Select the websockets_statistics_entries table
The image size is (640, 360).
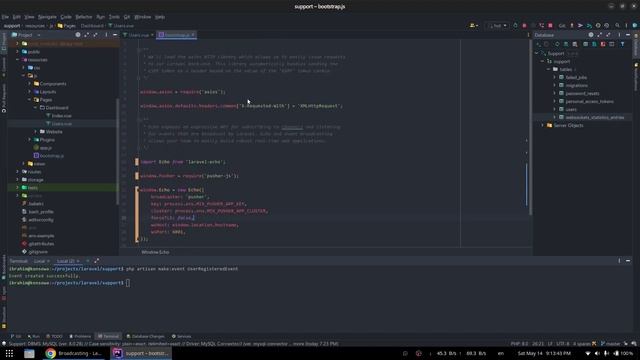(594, 117)
